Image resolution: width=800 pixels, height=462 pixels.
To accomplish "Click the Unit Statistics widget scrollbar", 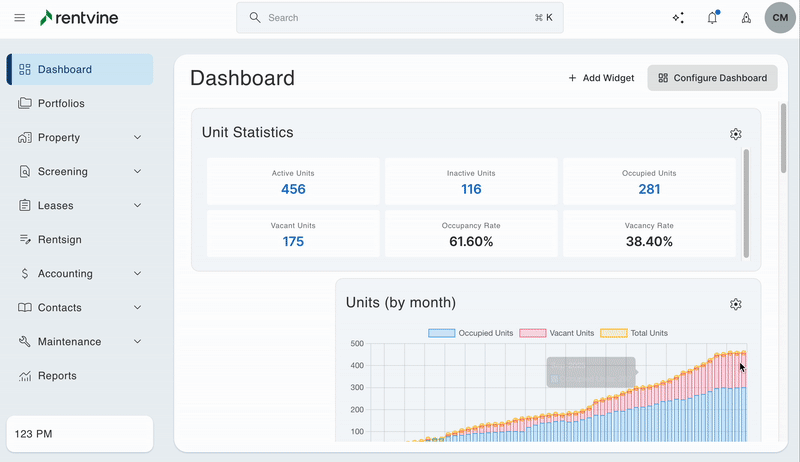I will tap(746, 204).
